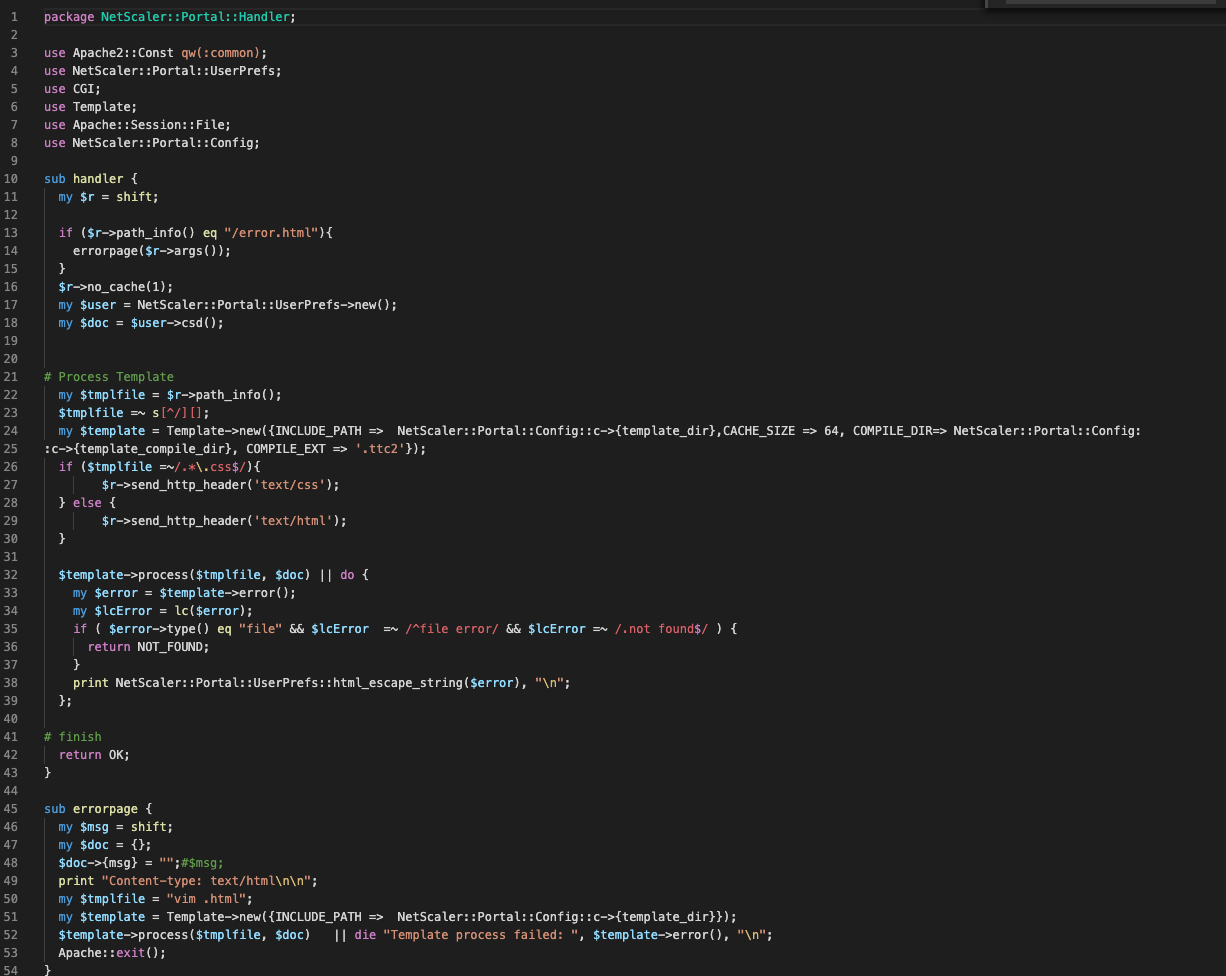The image size is (1226, 976).
Task: Click the /.not found$/ regex
Action: point(663,629)
